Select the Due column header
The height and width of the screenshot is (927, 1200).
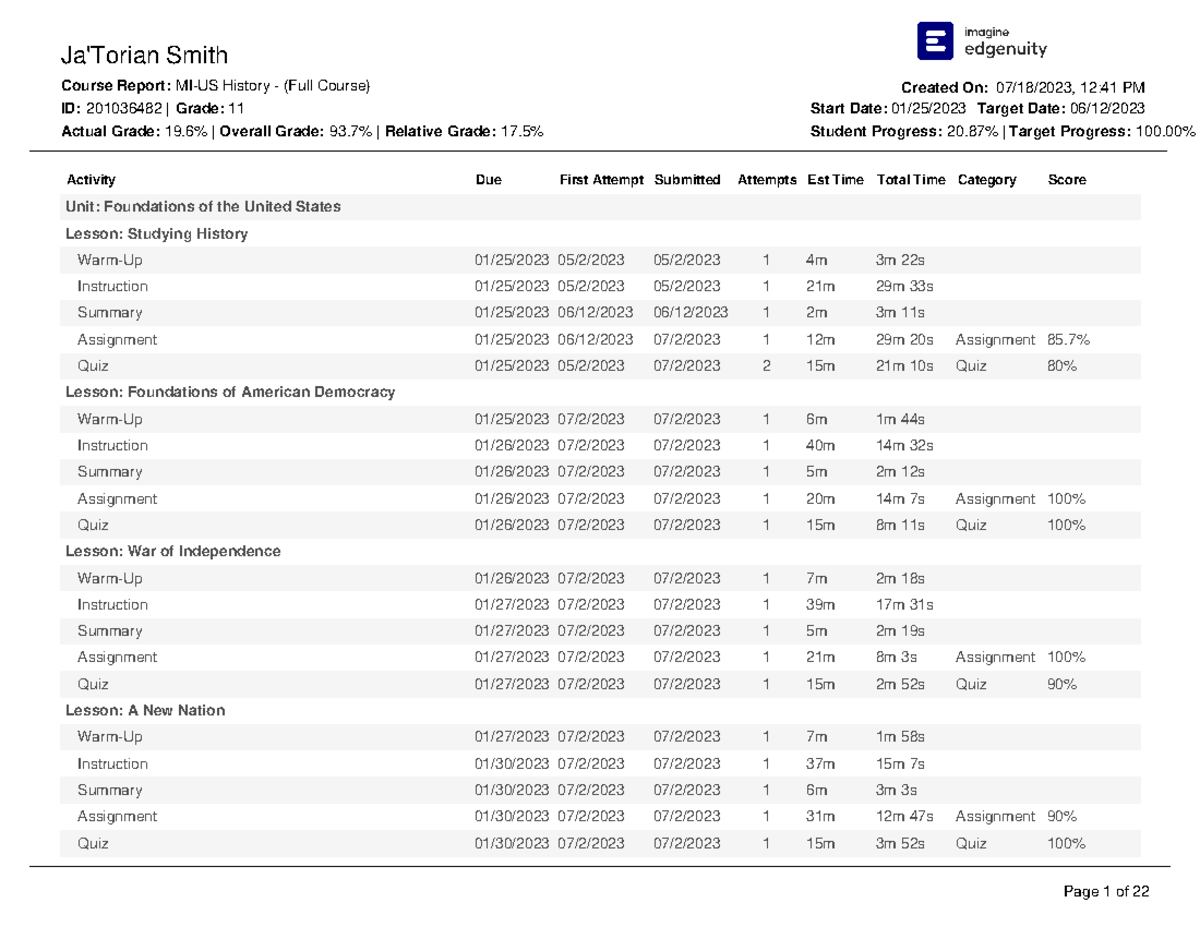(x=489, y=180)
